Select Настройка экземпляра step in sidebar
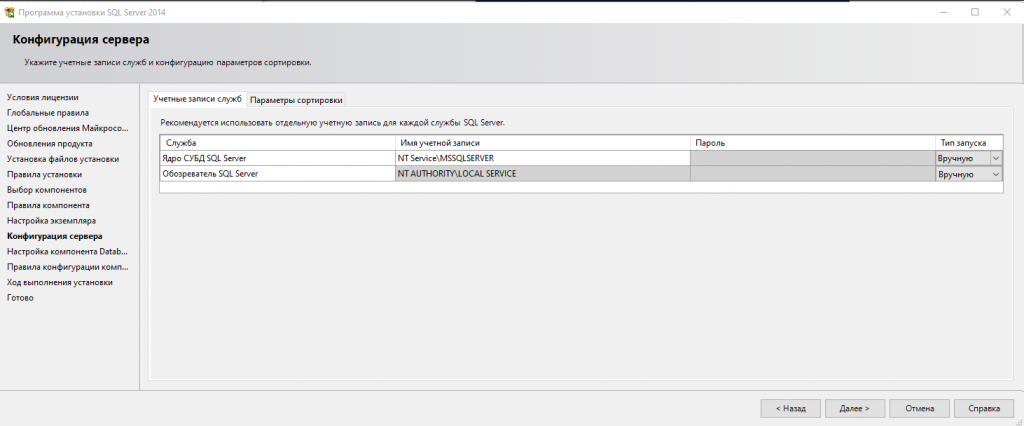This screenshot has width=1024, height=426. [x=51, y=221]
